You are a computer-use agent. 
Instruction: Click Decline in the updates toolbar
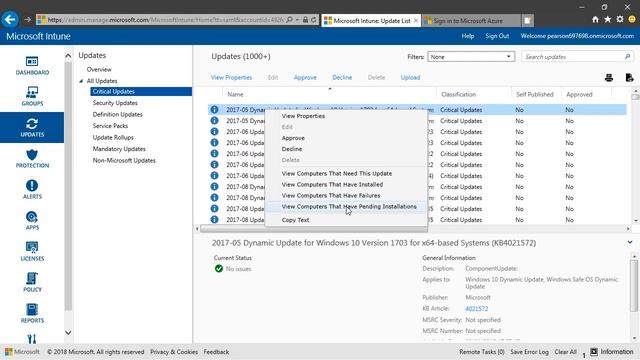[x=342, y=77]
